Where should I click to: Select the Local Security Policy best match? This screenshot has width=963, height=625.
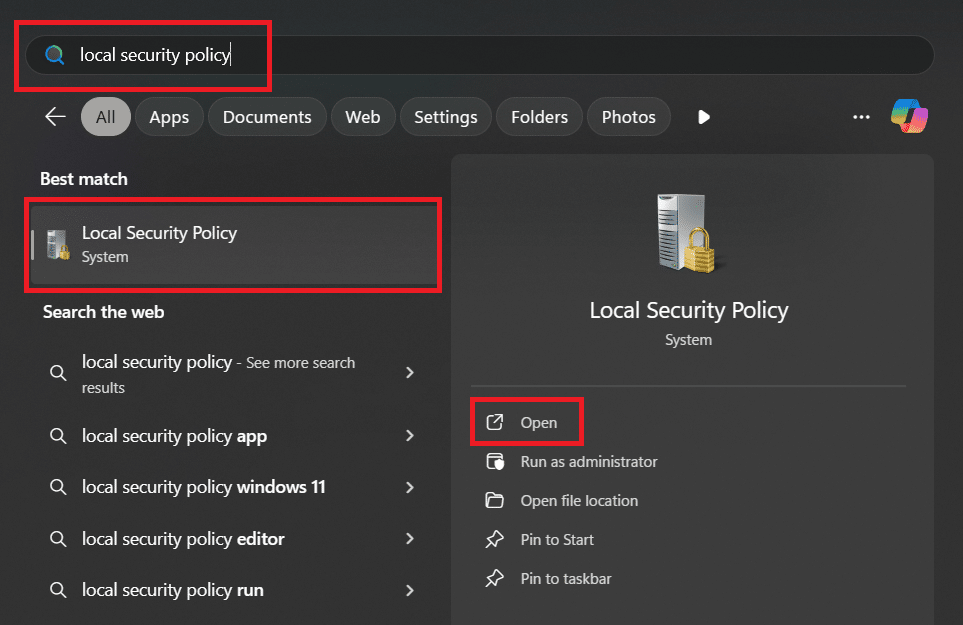point(234,244)
